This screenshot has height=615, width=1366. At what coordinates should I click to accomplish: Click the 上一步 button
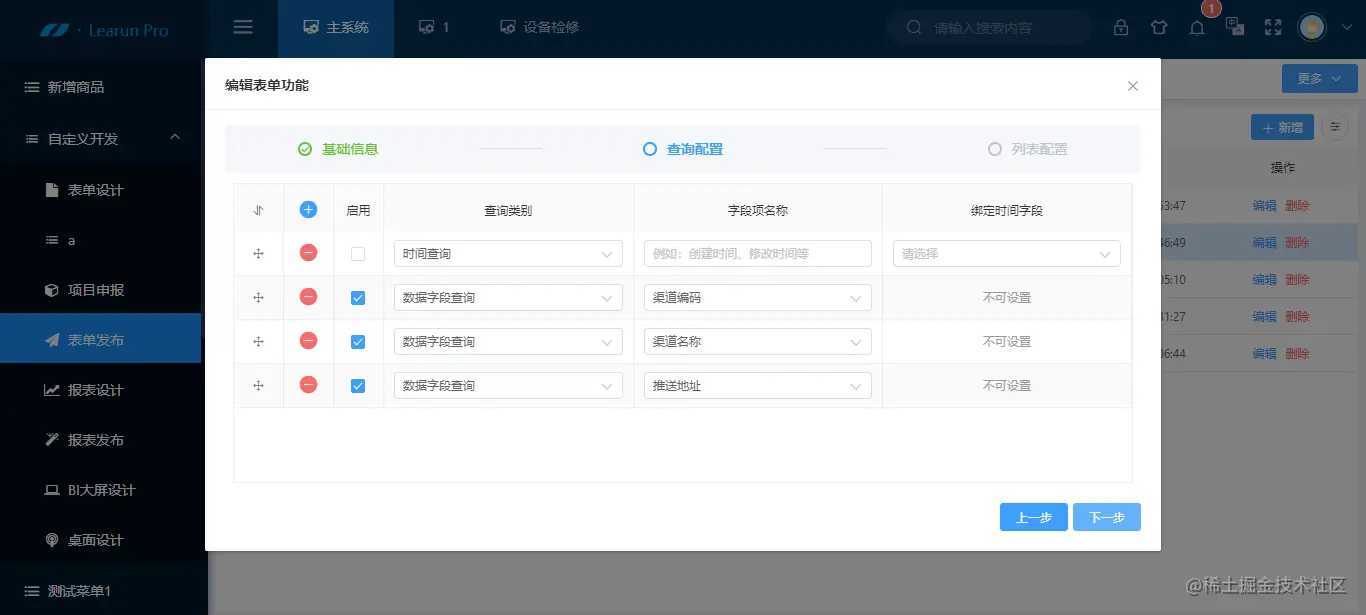[1033, 517]
